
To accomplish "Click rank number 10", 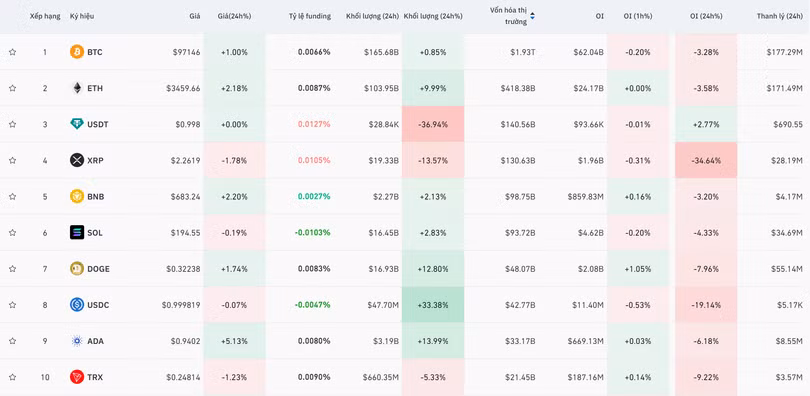I will (45, 377).
